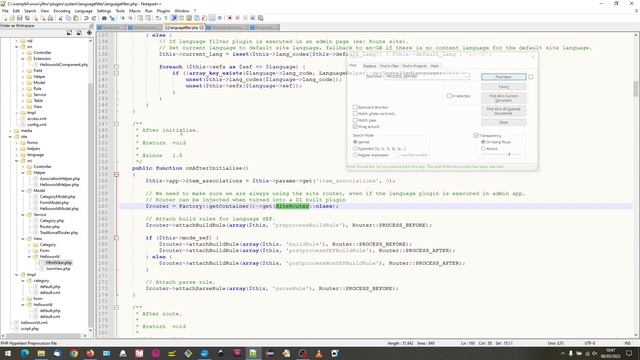Click the Run macro multiple times icon

click(253, 18)
